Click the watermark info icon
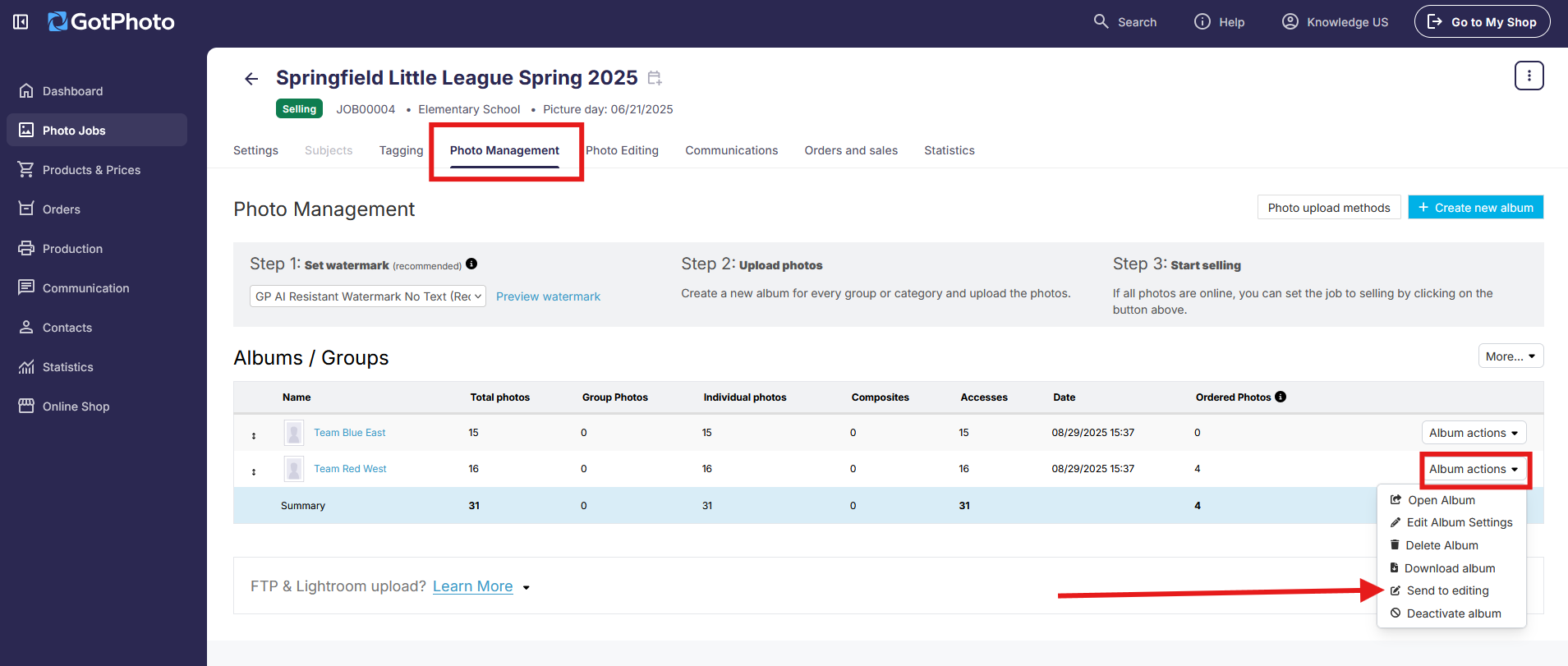This screenshot has height=666, width=1568. [471, 264]
